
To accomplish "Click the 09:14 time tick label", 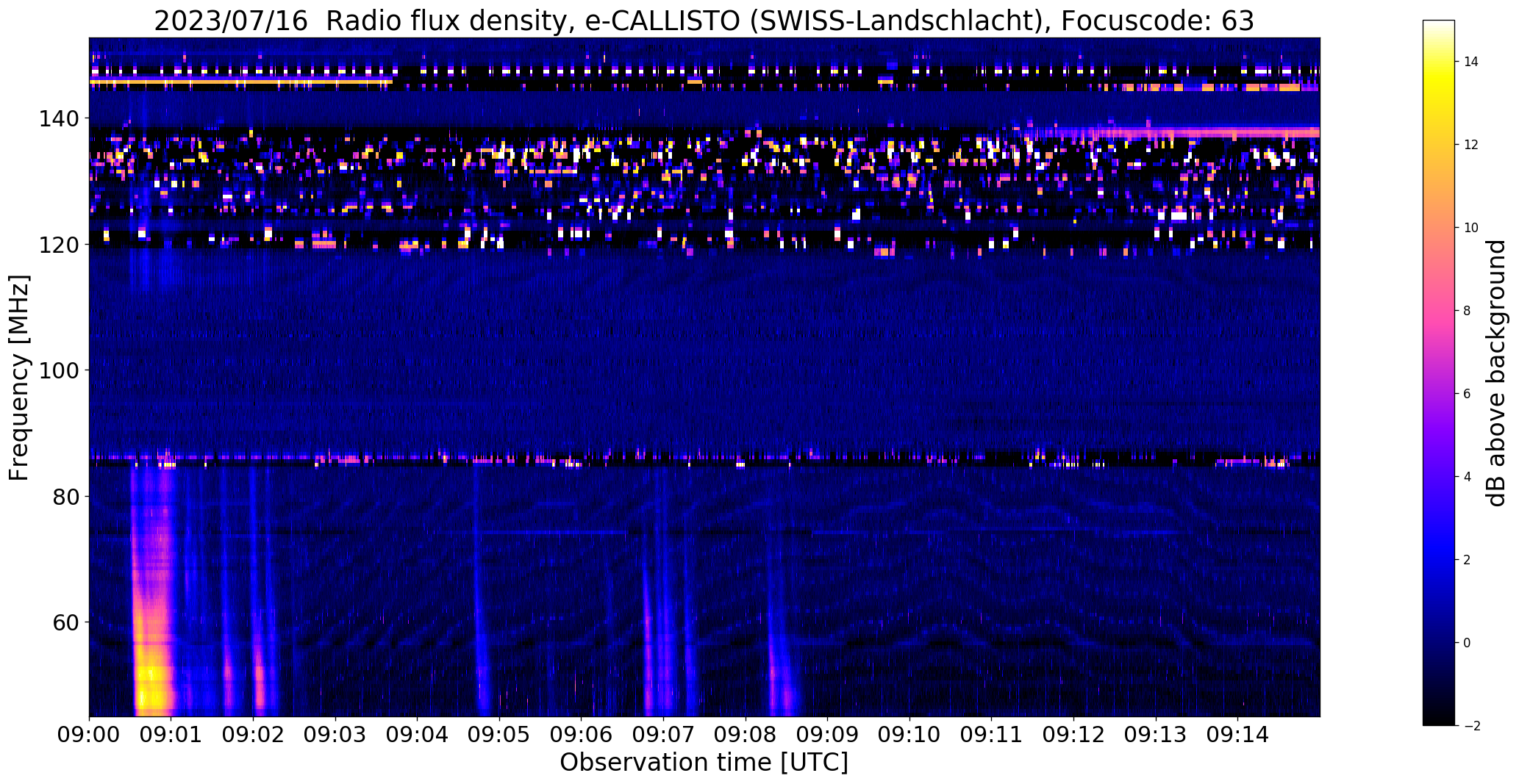I will pos(1238,736).
